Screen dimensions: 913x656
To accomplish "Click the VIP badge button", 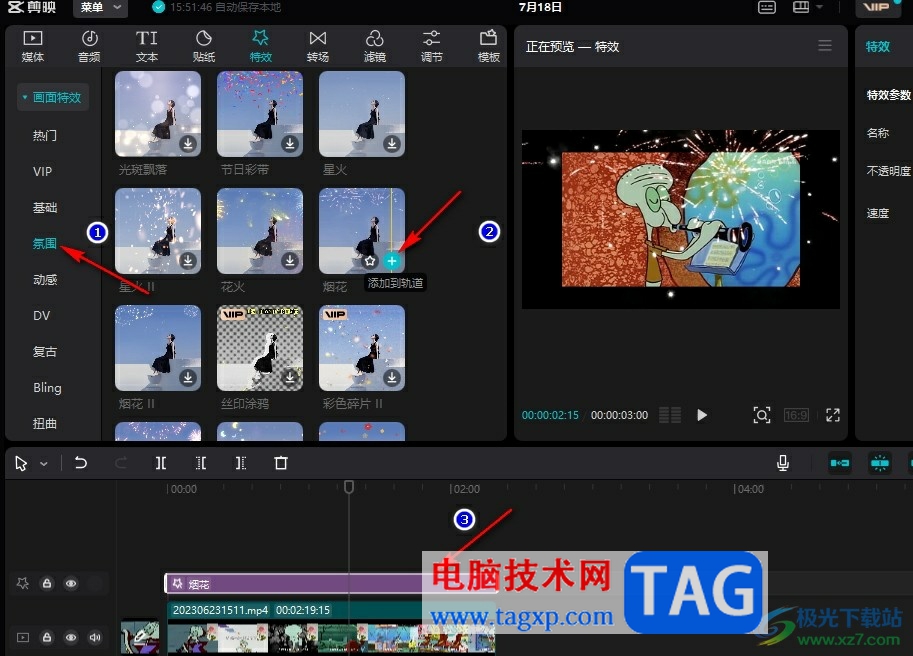I will click(x=876, y=8).
